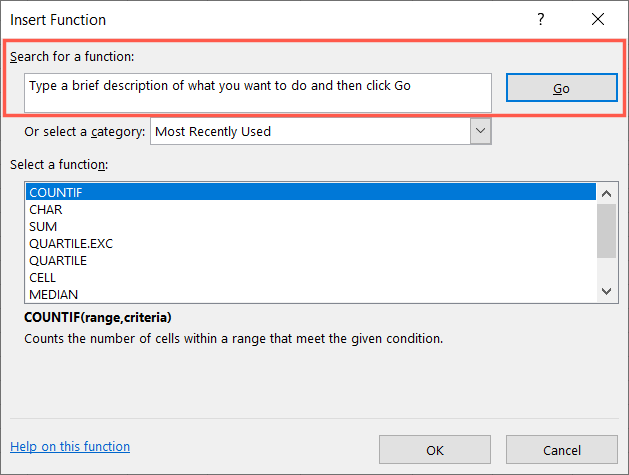Click the Most Recently Used combo box

(x=310, y=131)
